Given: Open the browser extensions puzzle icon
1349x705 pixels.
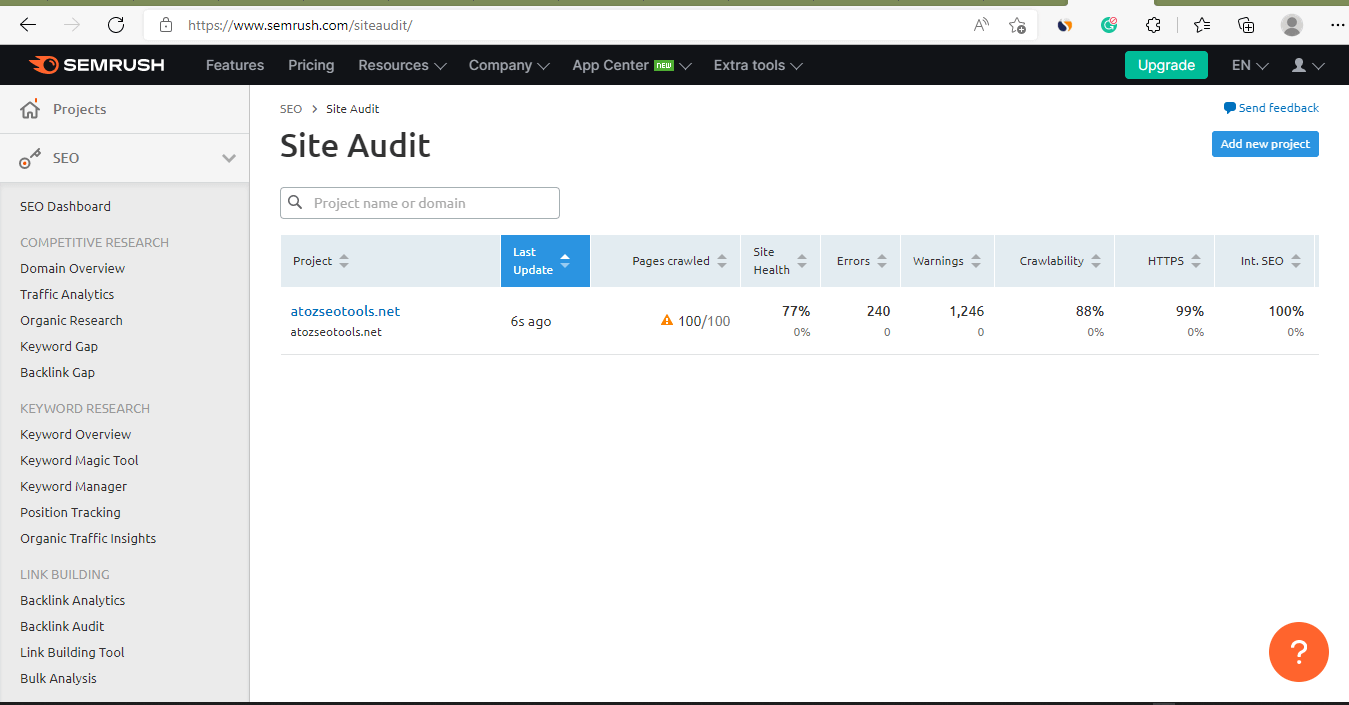Looking at the screenshot, I should [x=1154, y=25].
